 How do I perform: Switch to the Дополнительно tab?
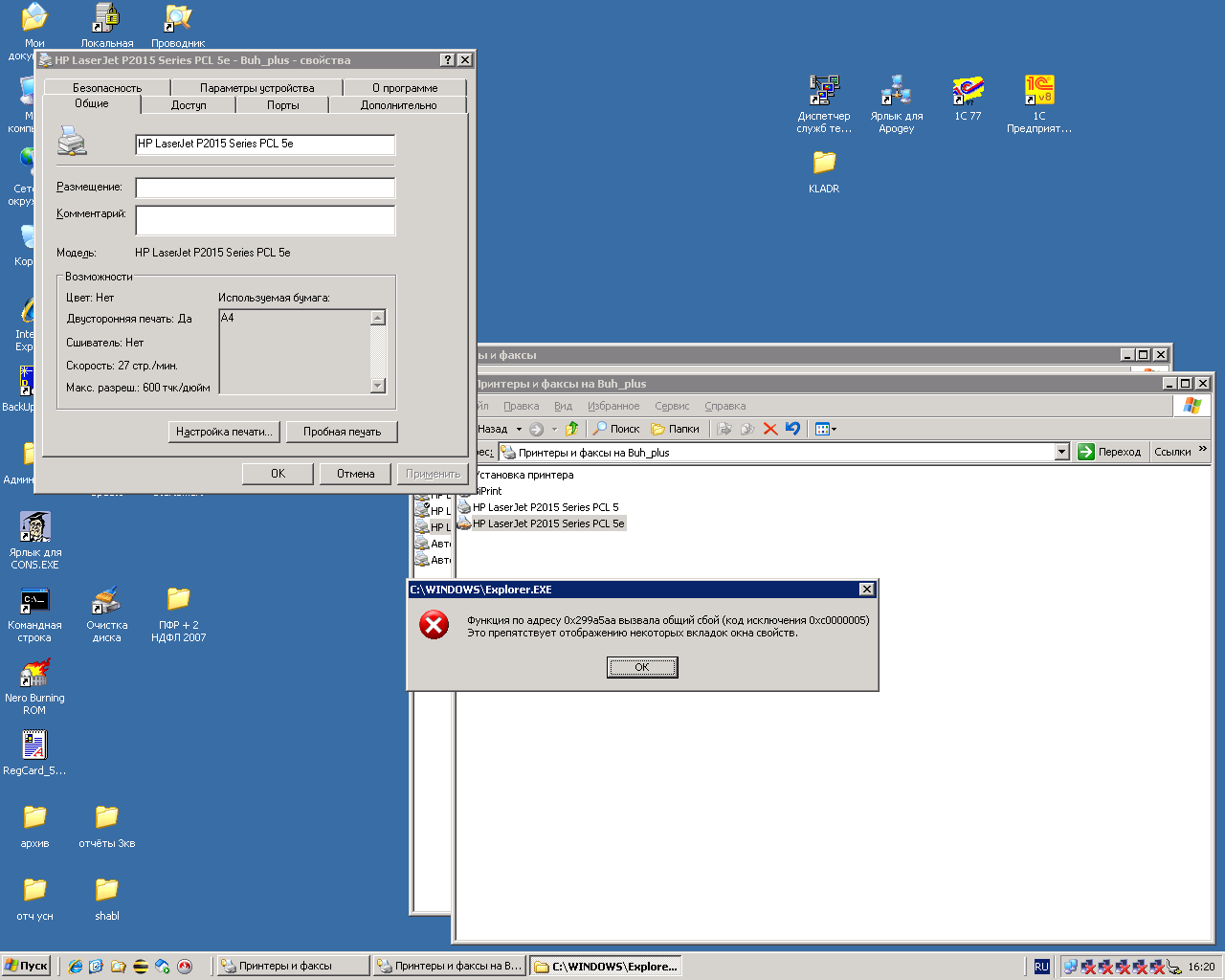(398, 105)
